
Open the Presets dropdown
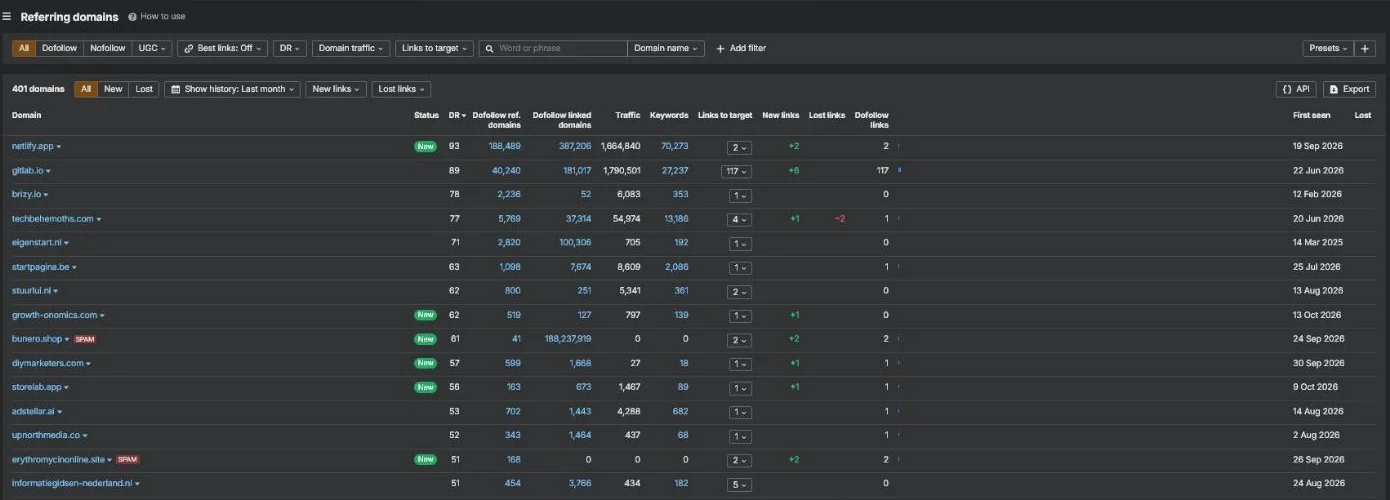point(1328,48)
